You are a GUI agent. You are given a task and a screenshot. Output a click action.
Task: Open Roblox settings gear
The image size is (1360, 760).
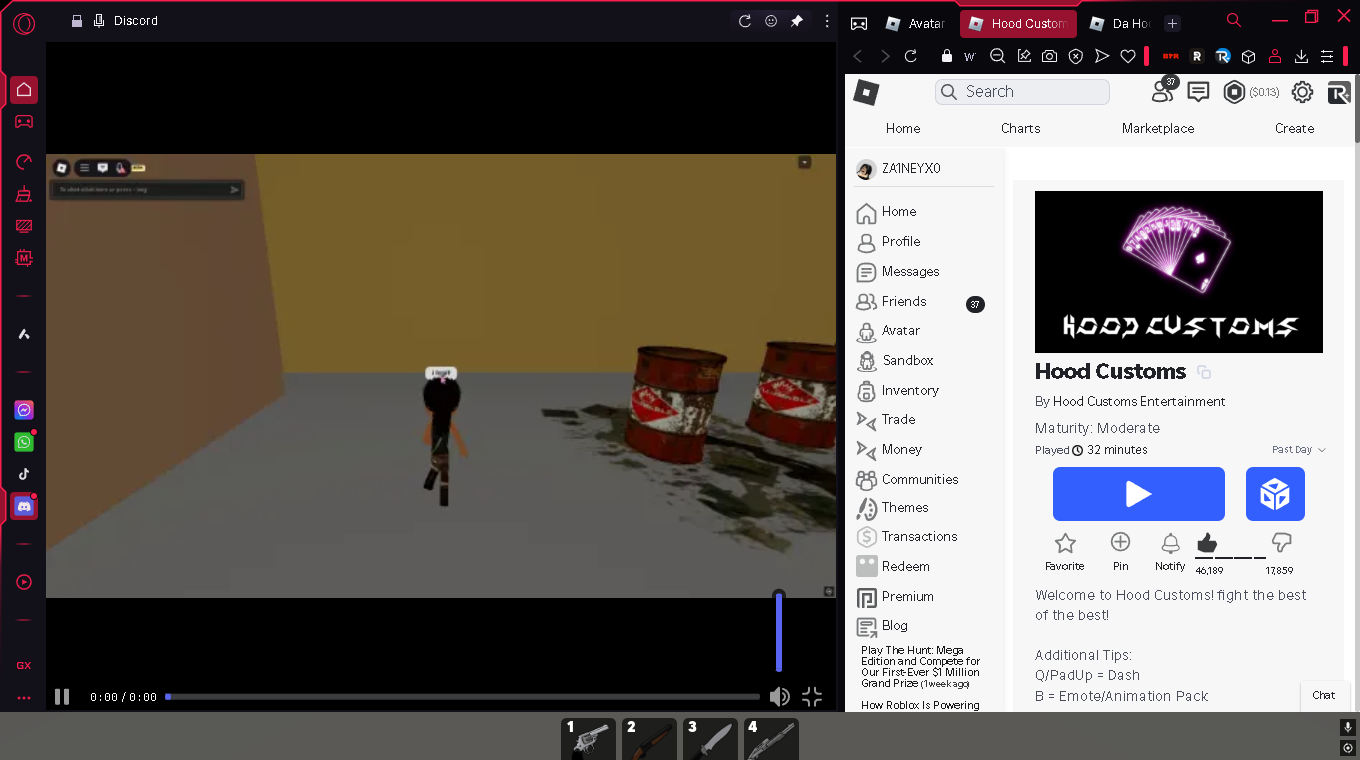pos(1302,92)
